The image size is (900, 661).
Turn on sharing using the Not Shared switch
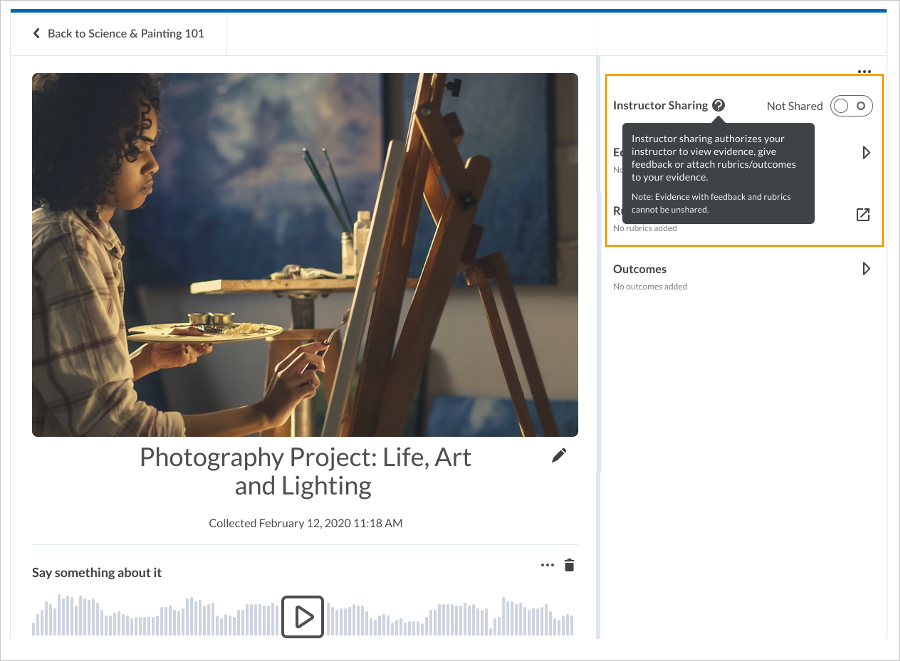[x=851, y=105]
